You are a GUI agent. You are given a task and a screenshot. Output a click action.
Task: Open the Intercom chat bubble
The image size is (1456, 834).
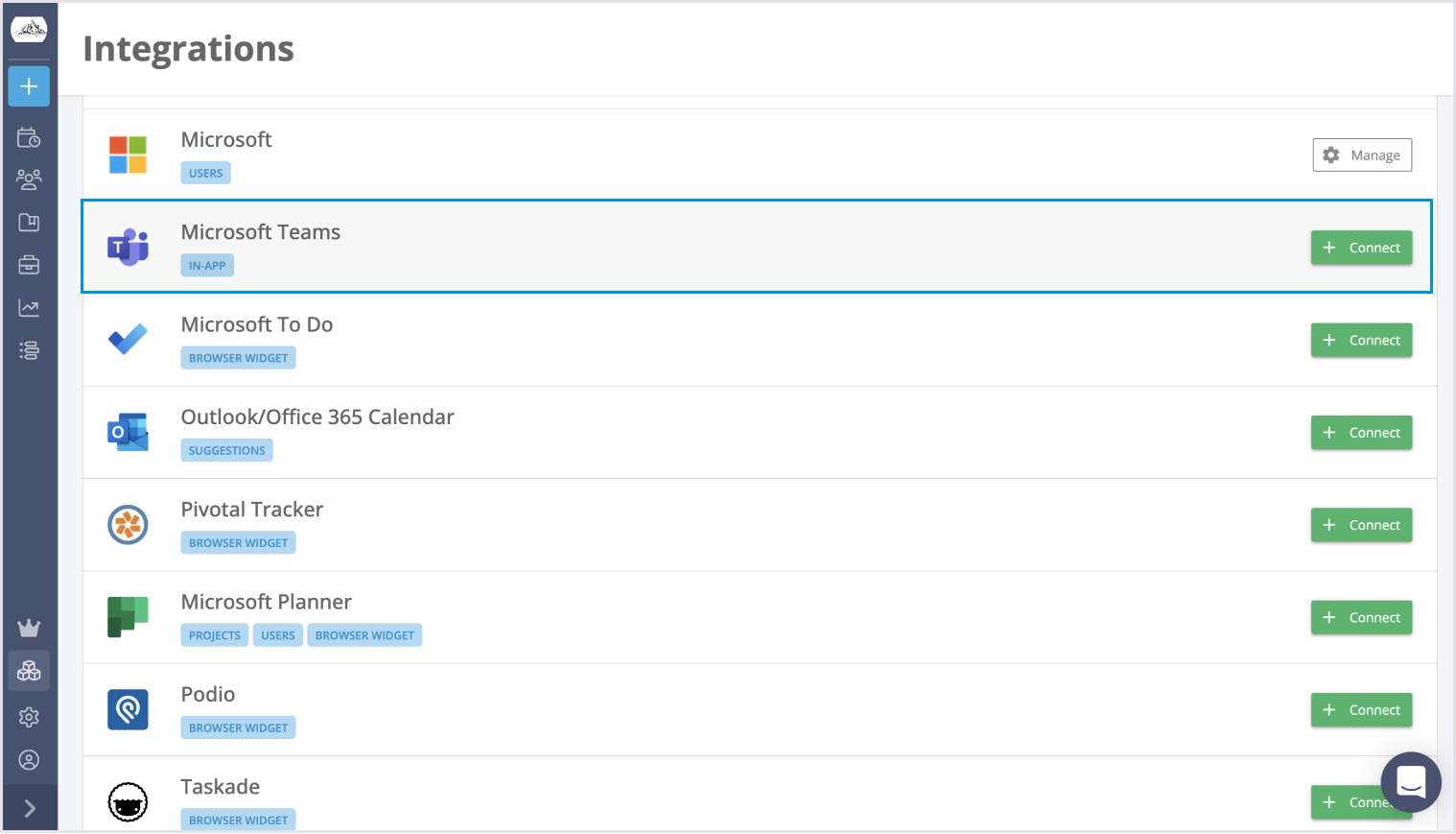[x=1410, y=782]
